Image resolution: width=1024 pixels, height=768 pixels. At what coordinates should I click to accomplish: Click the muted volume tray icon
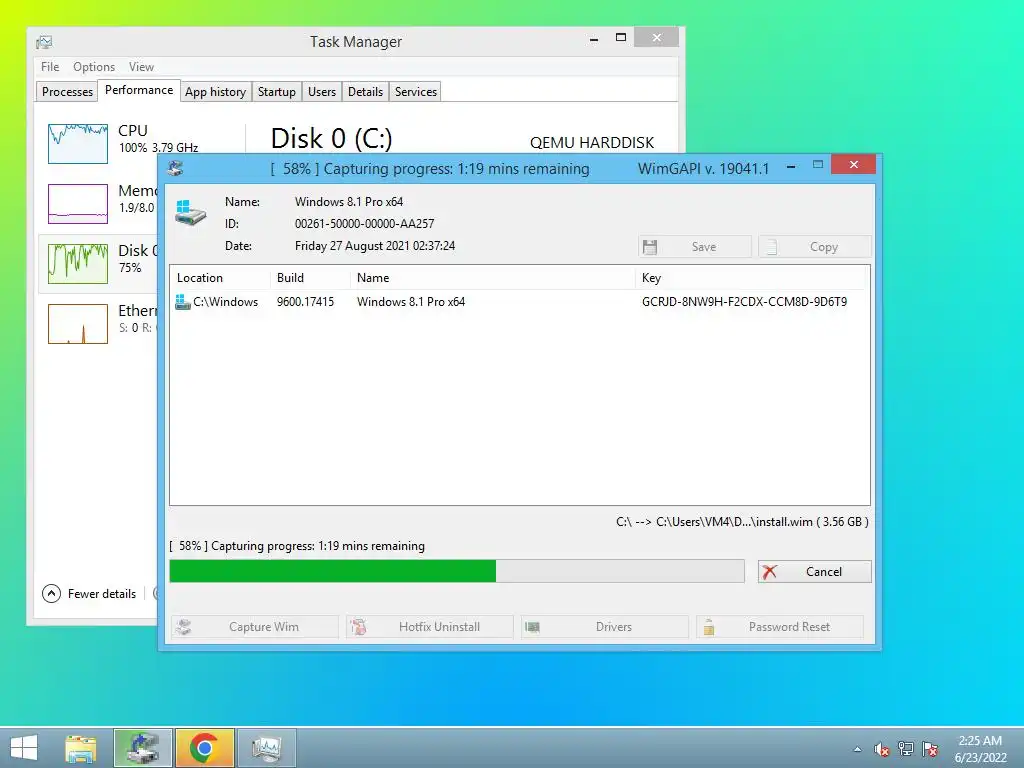tap(882, 749)
